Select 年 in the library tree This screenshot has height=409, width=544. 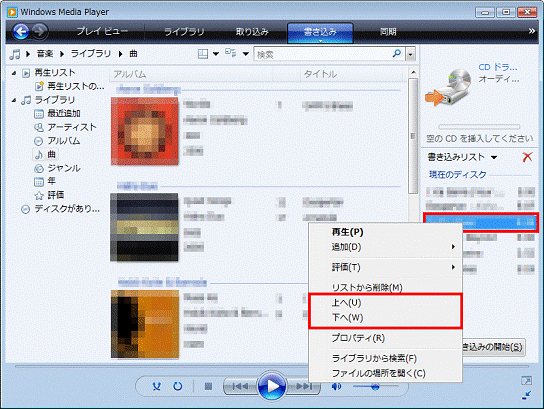[51, 181]
